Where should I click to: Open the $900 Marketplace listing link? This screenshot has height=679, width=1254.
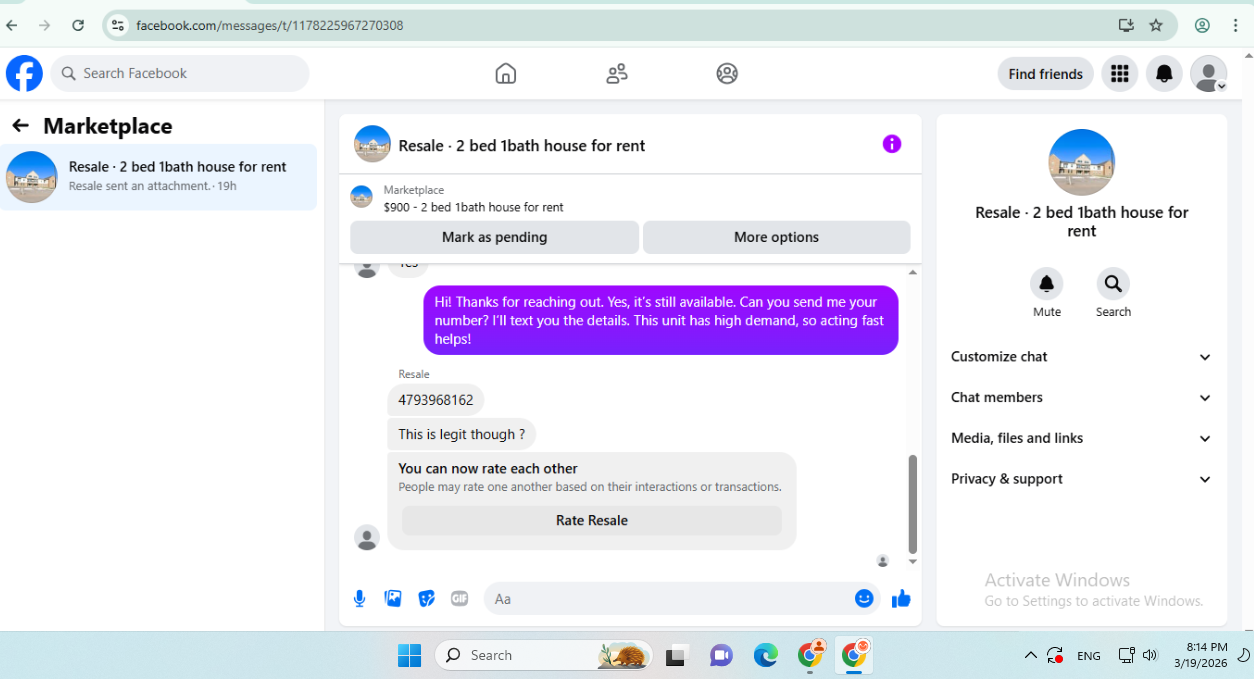click(473, 207)
